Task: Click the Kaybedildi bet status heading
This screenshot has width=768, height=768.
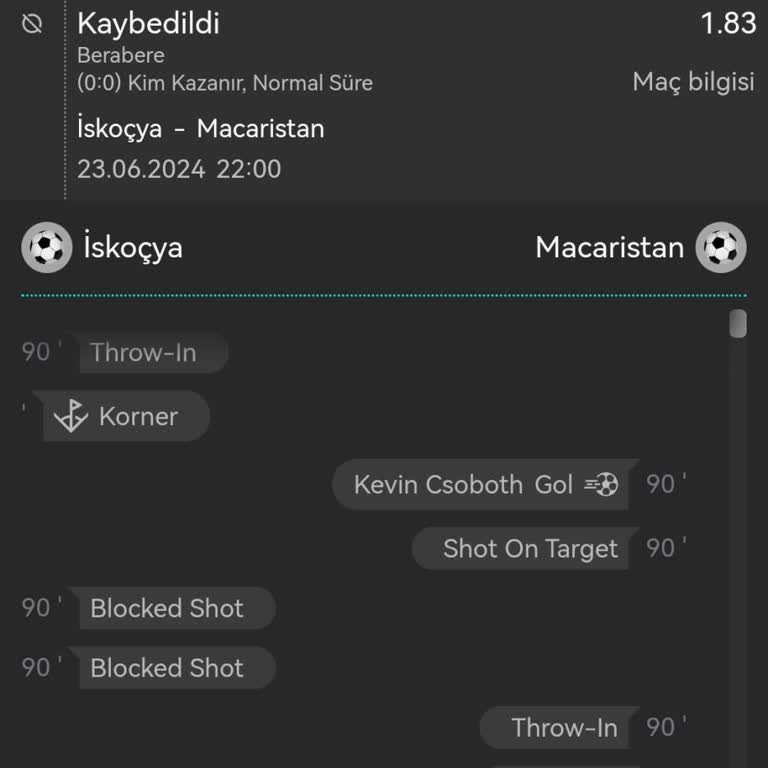Action: (x=148, y=23)
